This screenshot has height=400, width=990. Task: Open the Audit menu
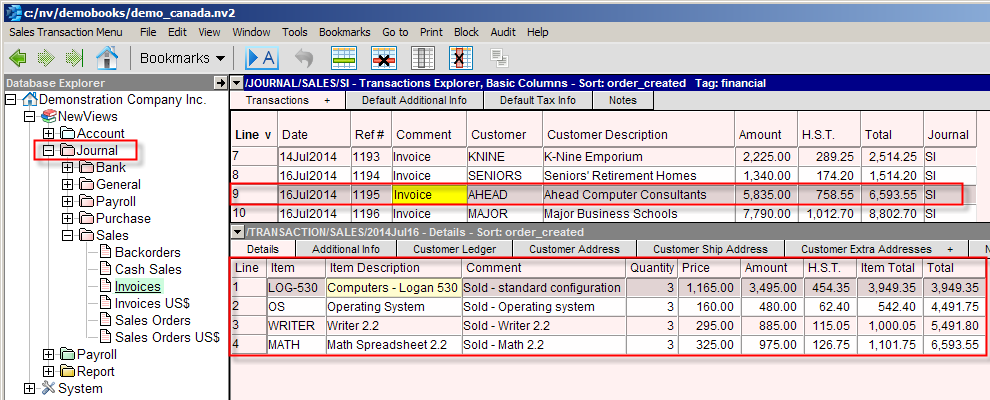coord(504,32)
